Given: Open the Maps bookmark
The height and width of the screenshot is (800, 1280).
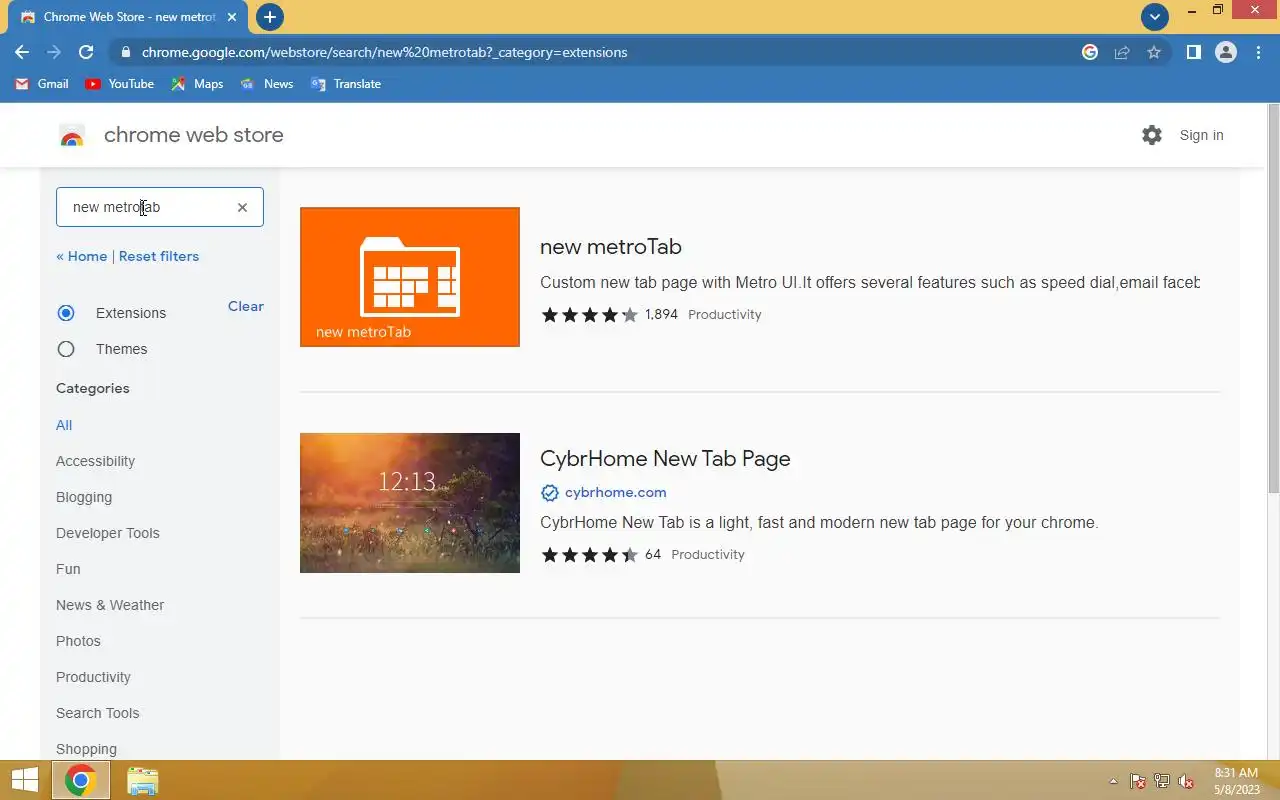Looking at the screenshot, I should (x=197, y=84).
